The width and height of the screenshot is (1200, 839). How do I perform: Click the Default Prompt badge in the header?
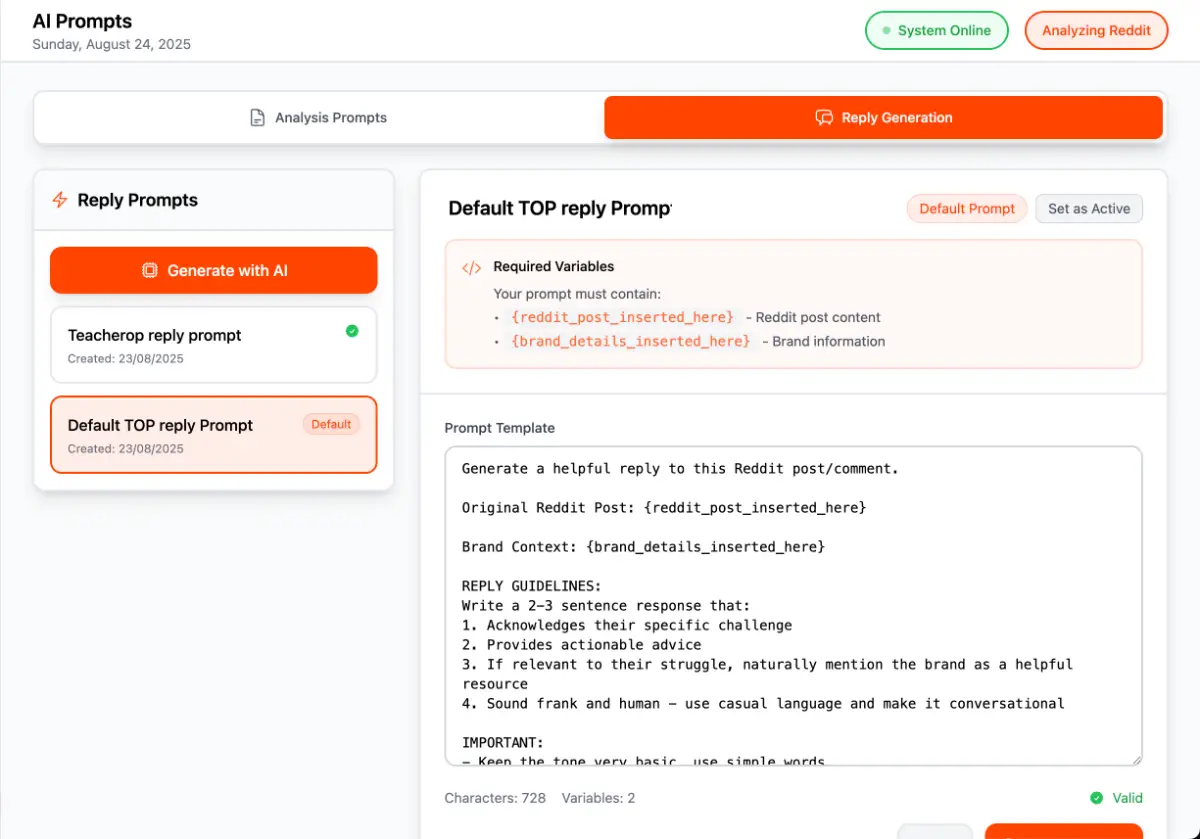tap(966, 209)
